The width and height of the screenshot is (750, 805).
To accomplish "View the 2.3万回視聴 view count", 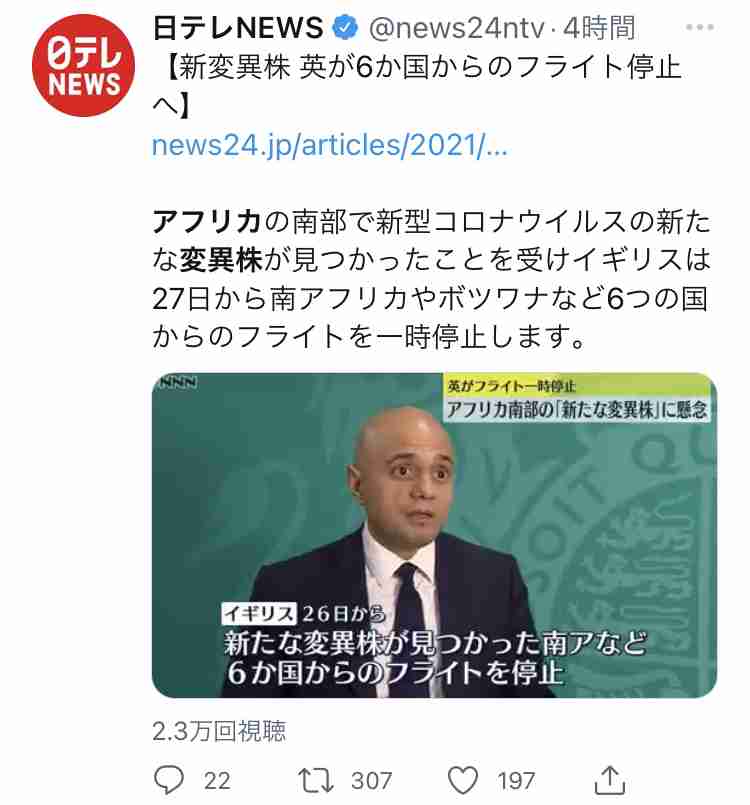I will (219, 731).
